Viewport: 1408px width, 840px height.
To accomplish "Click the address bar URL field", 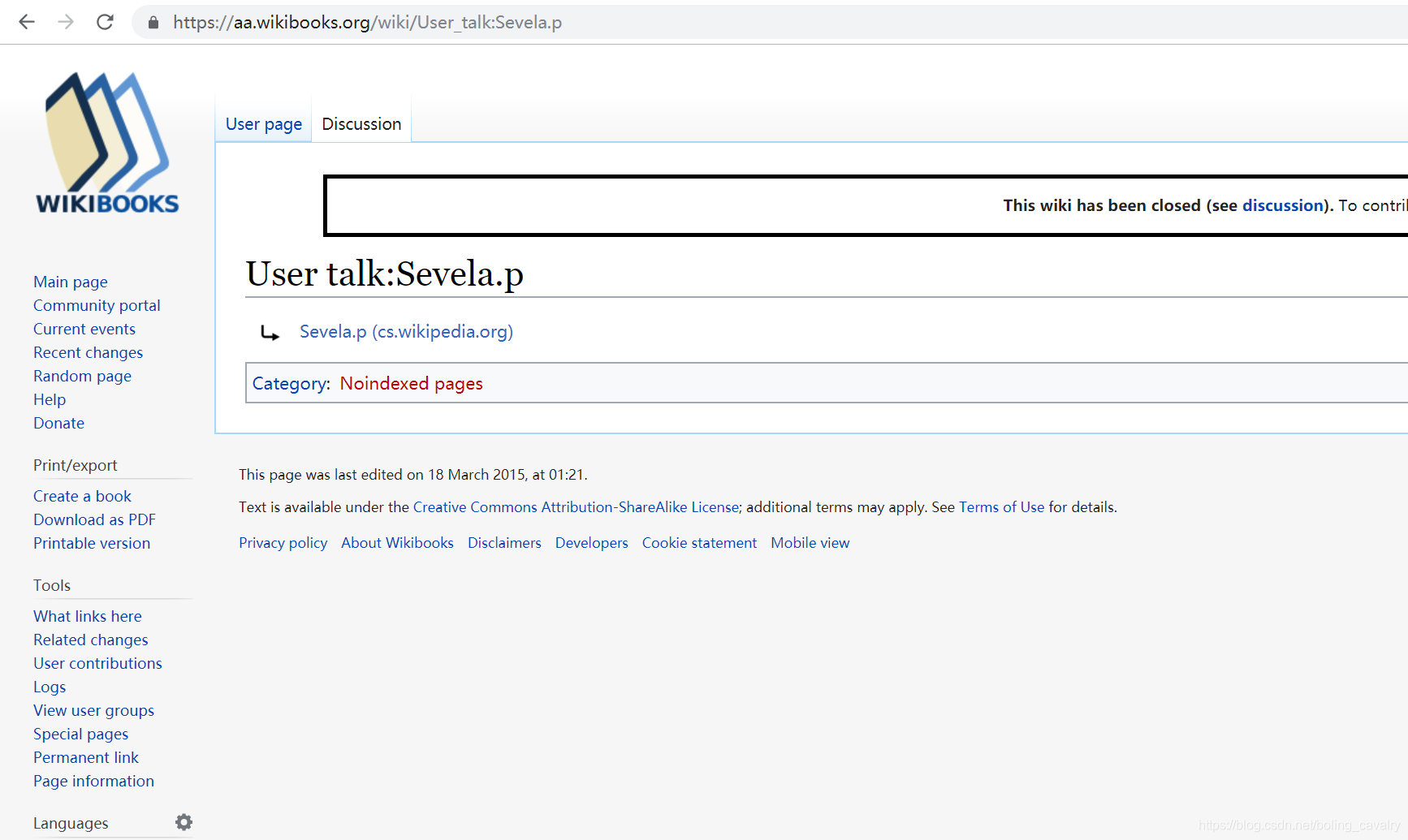I will (771, 23).
